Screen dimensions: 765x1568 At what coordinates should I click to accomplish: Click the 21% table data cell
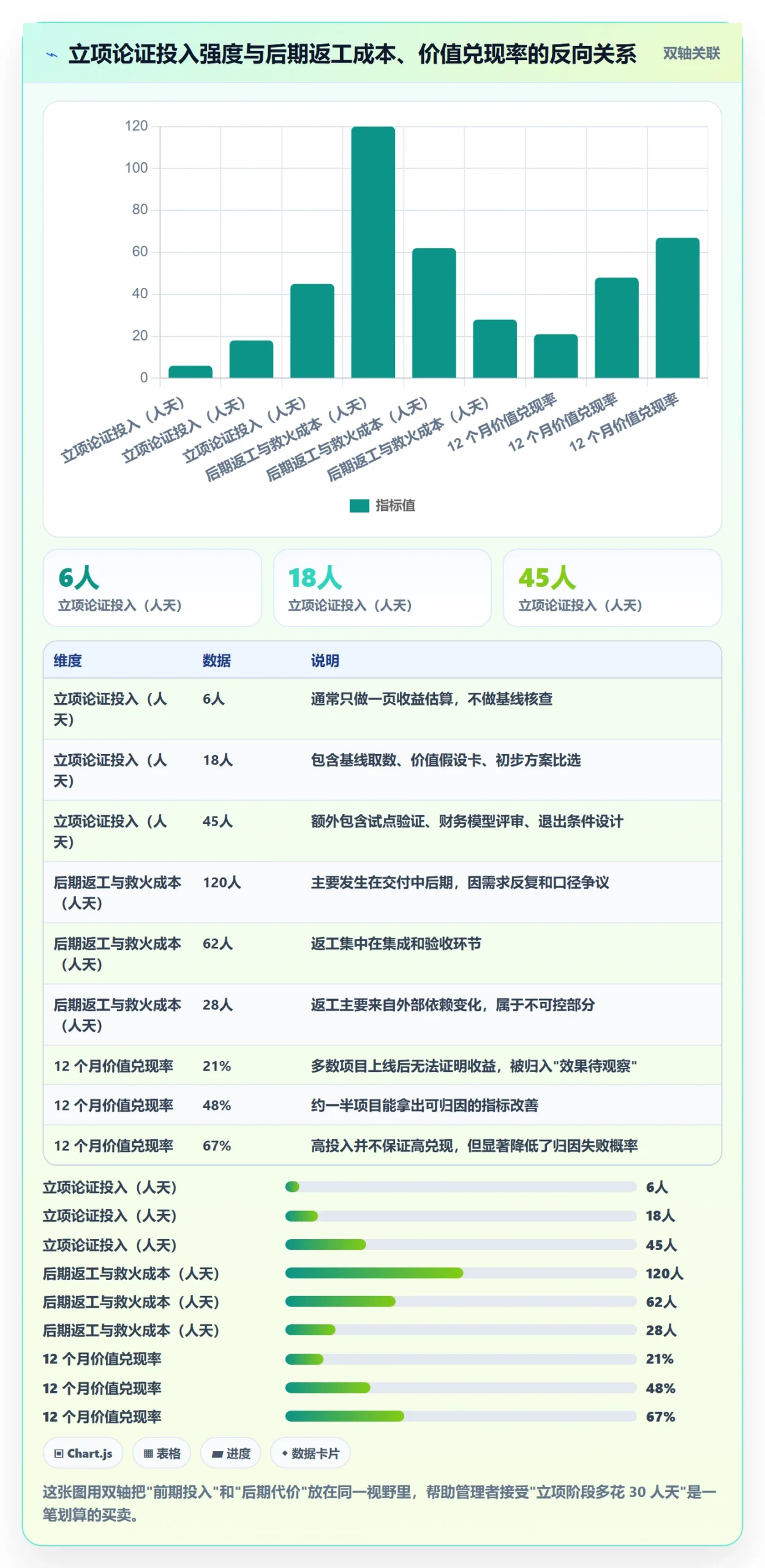(x=217, y=1066)
